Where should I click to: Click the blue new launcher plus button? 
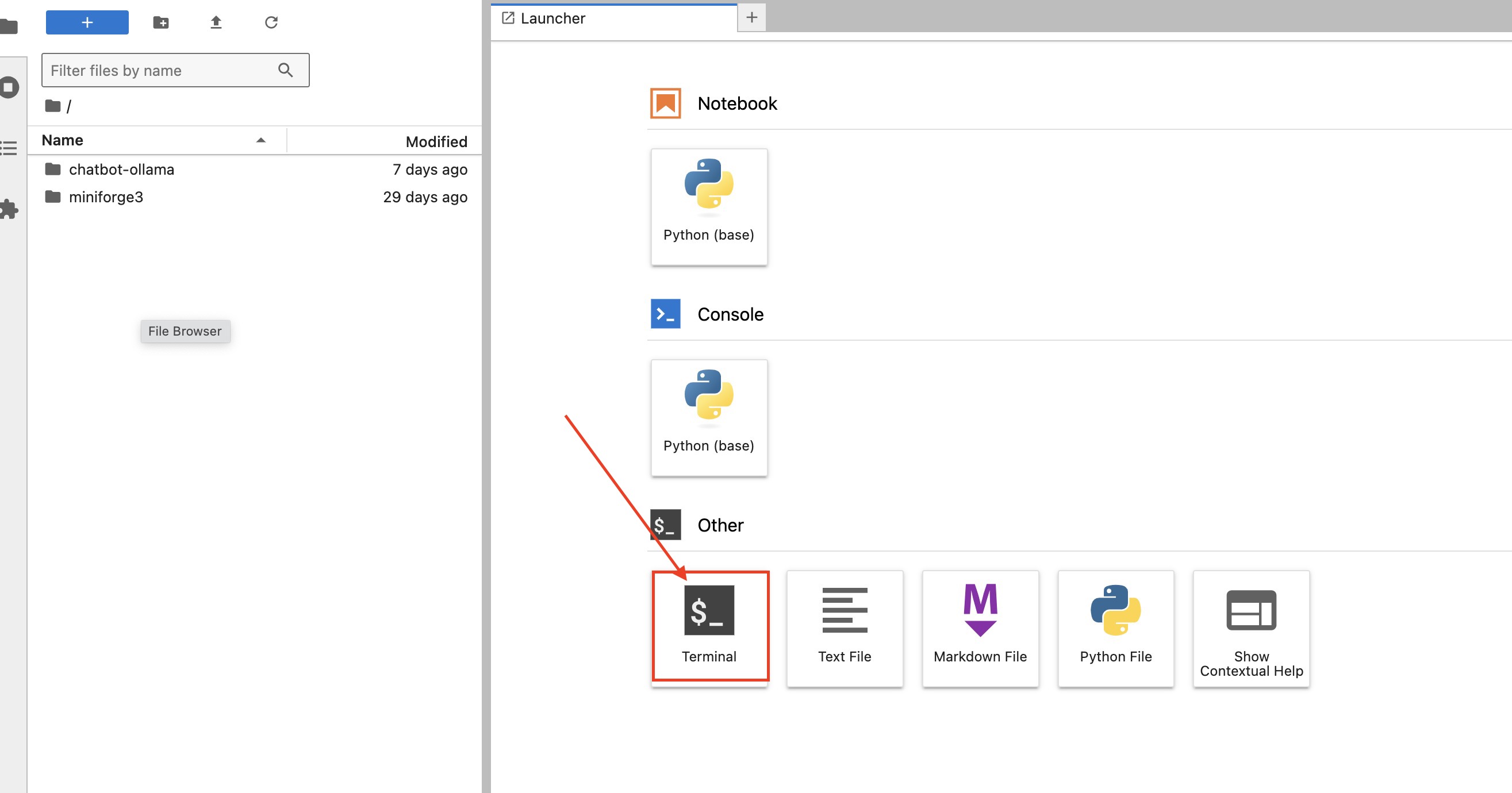point(87,21)
